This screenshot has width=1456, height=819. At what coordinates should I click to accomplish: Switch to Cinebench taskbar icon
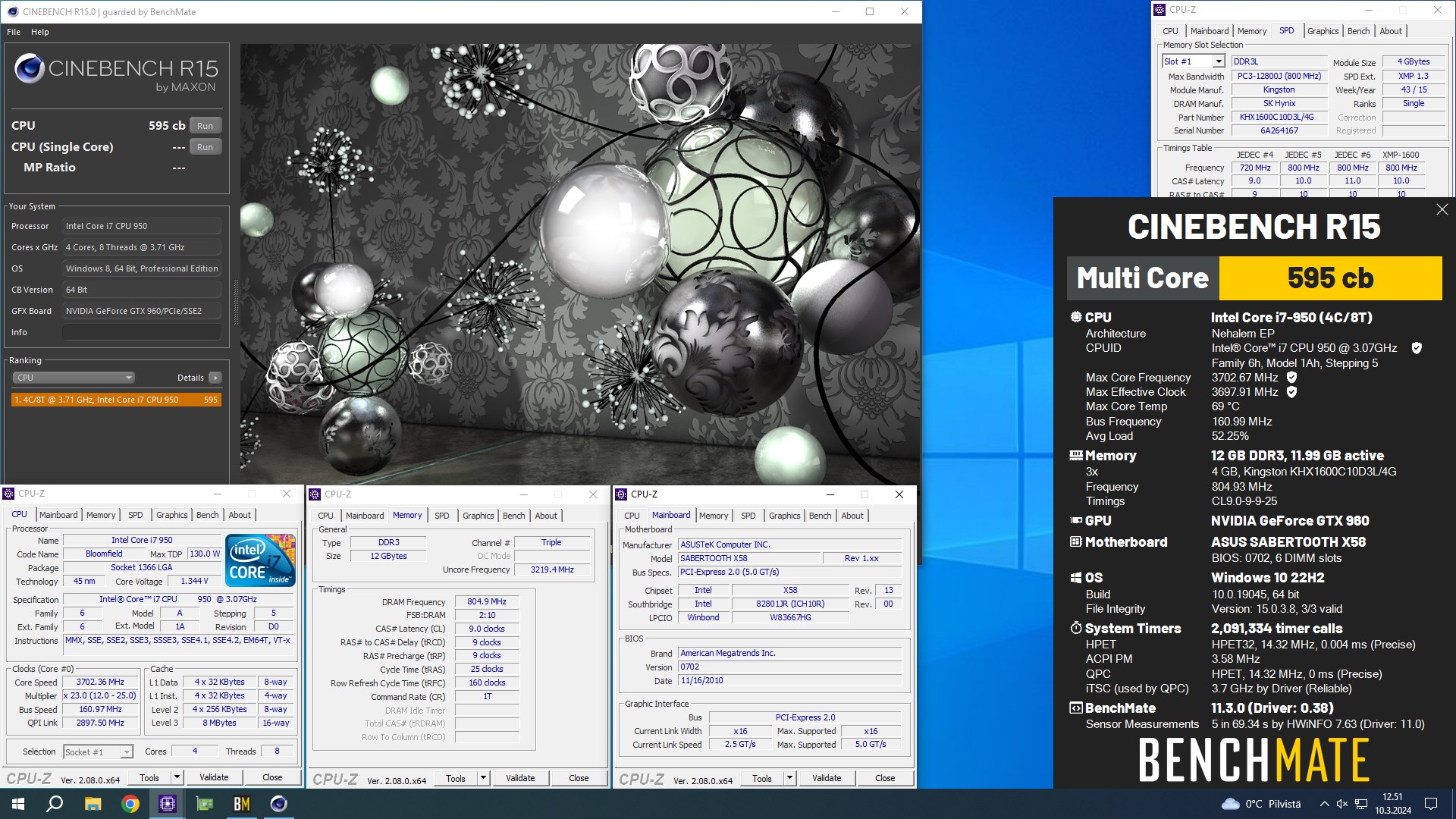279,804
